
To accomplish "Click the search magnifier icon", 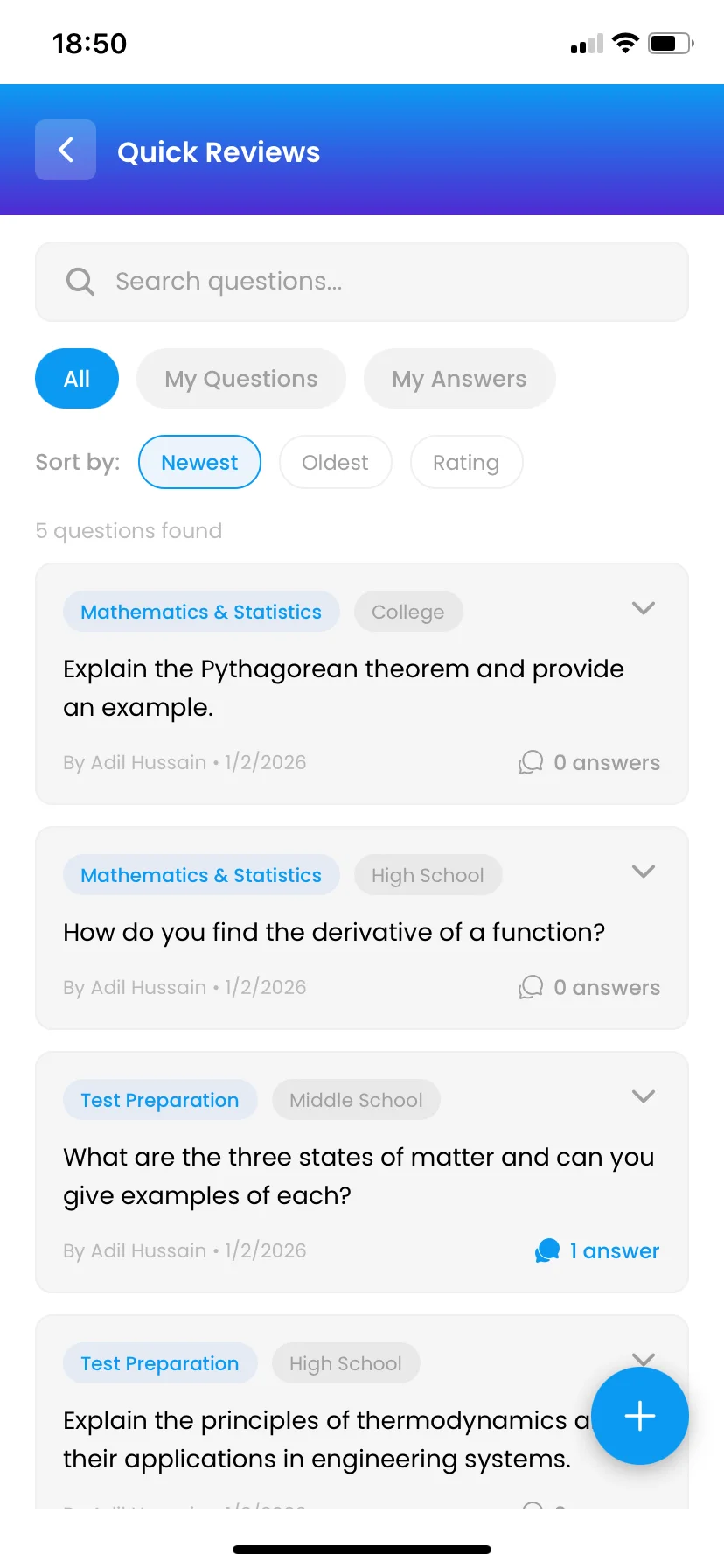I will coord(80,282).
